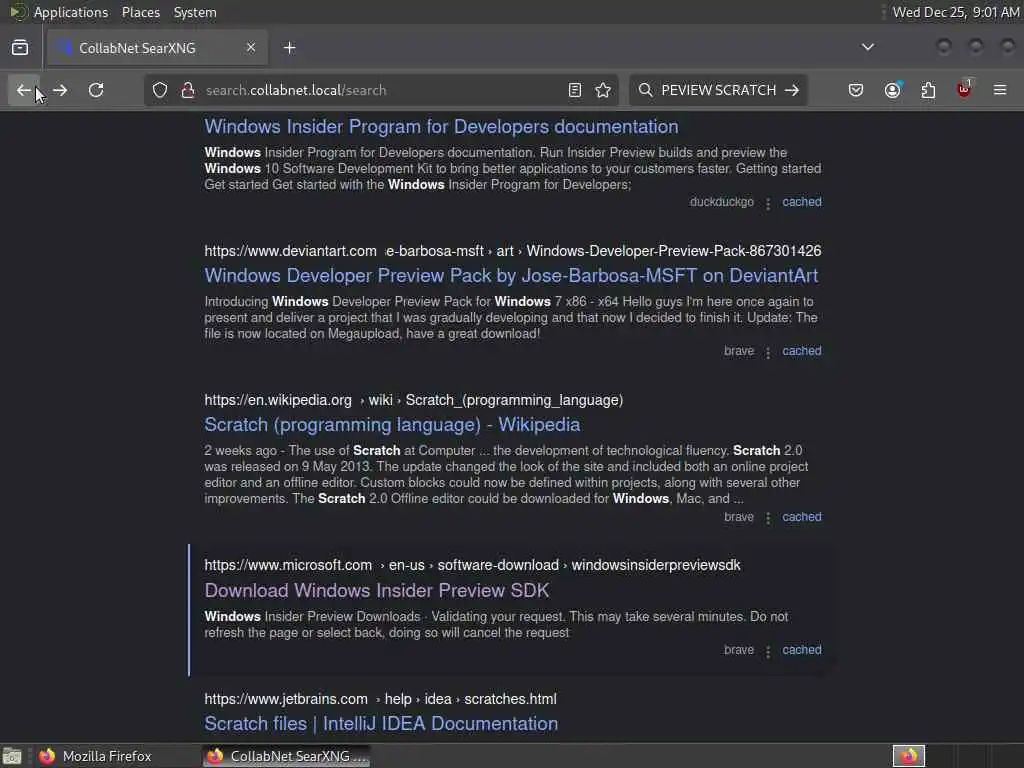The width and height of the screenshot is (1024, 768).
Task: Click the search bar magnifier icon
Action: pyautogui.click(x=645, y=90)
